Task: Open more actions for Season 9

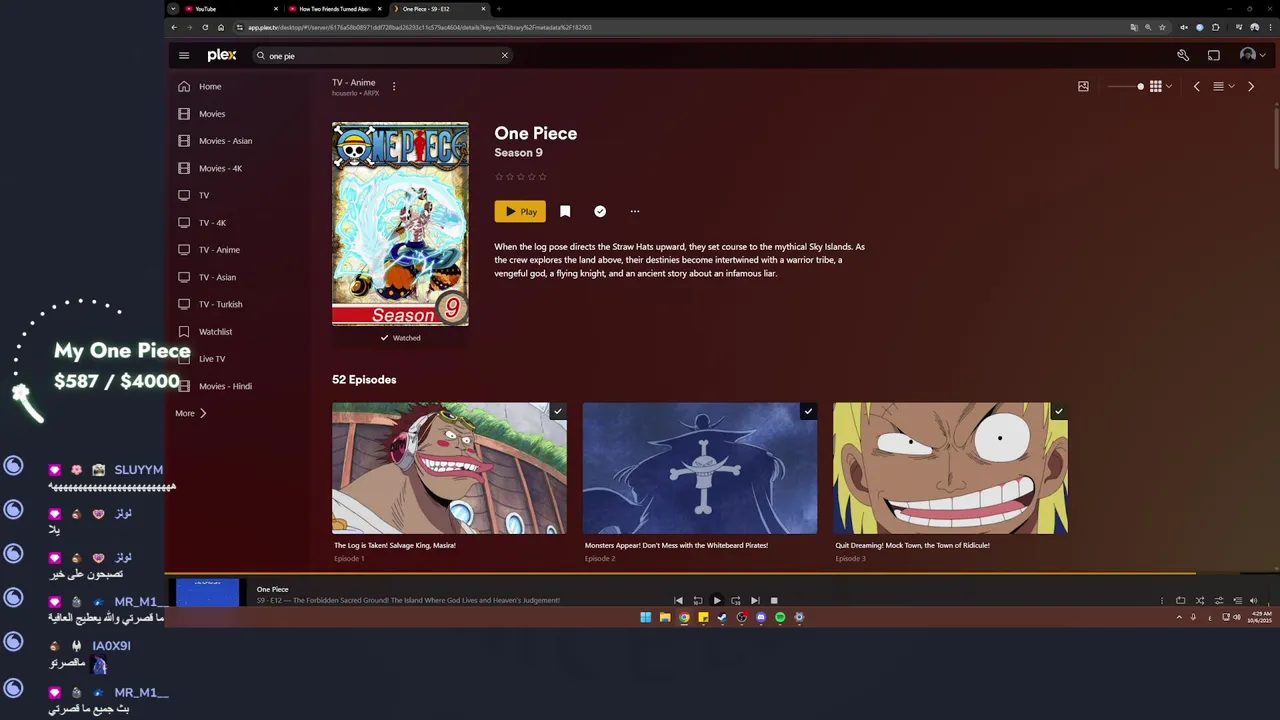Action: [x=635, y=211]
